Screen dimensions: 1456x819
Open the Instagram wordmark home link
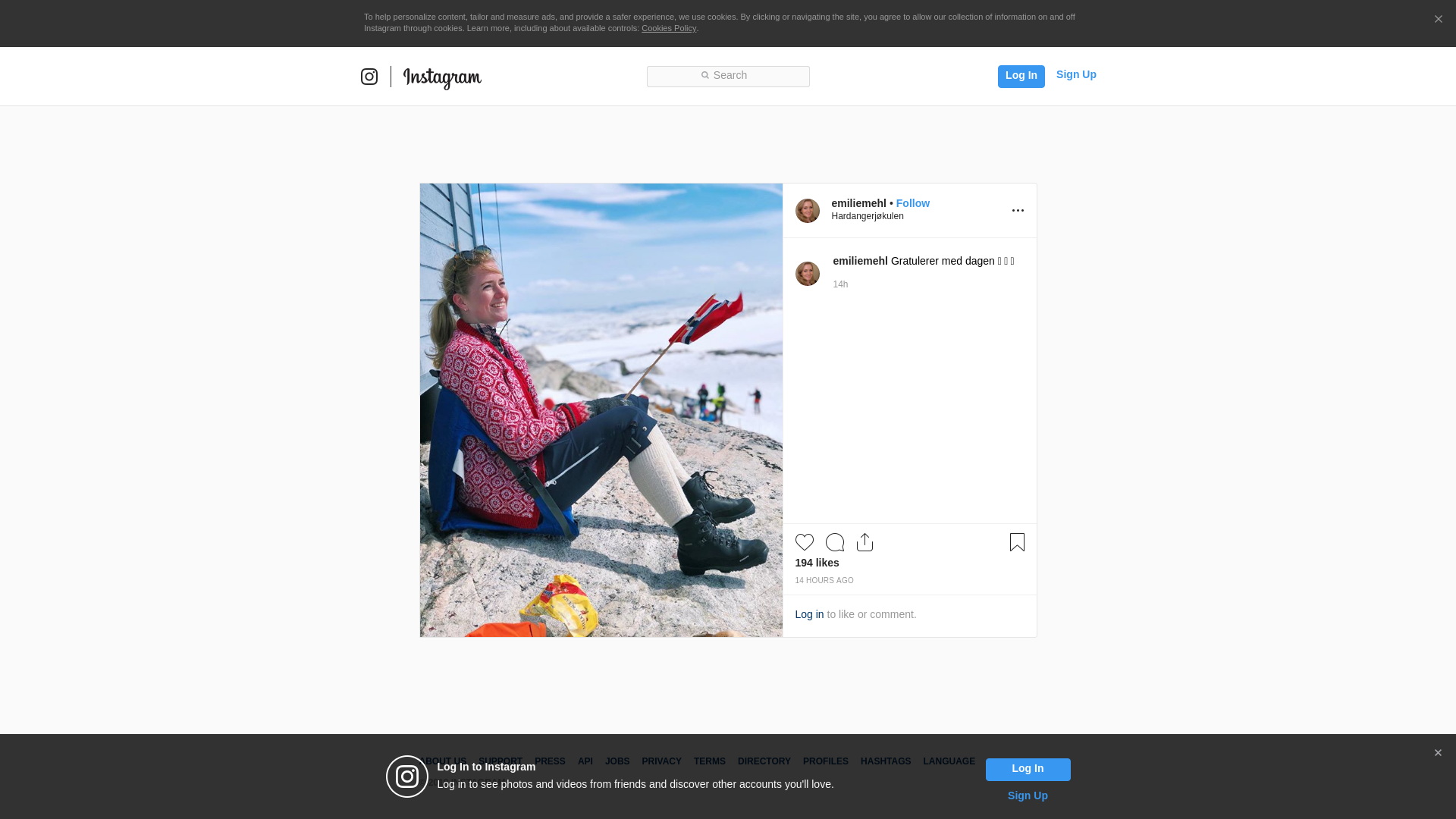442,77
